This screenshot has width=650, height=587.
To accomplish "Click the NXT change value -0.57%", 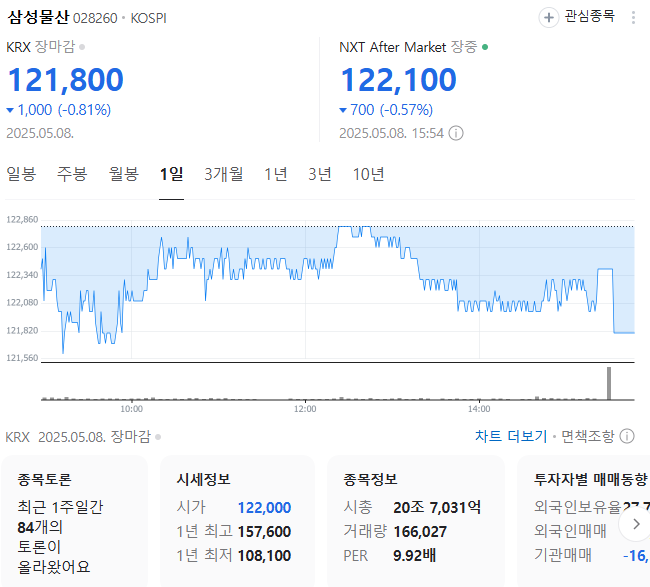I will [x=406, y=110].
